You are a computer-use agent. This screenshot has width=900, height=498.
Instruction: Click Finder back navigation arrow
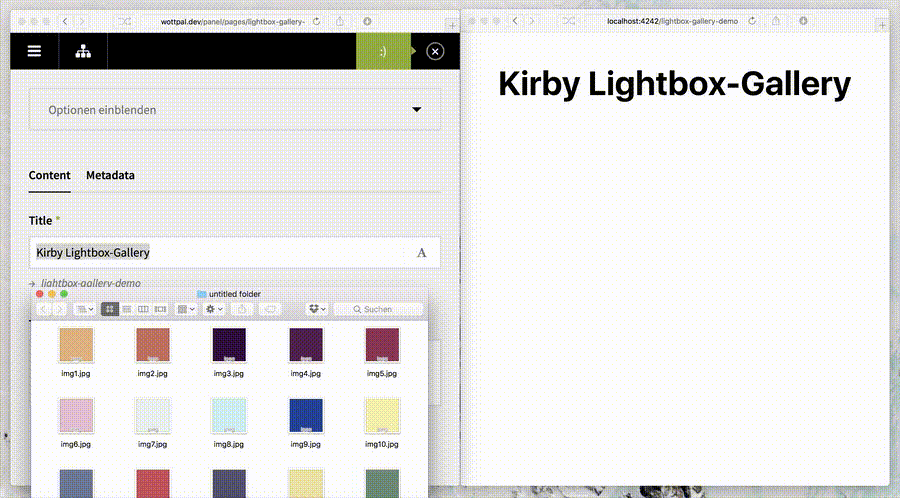click(x=44, y=309)
